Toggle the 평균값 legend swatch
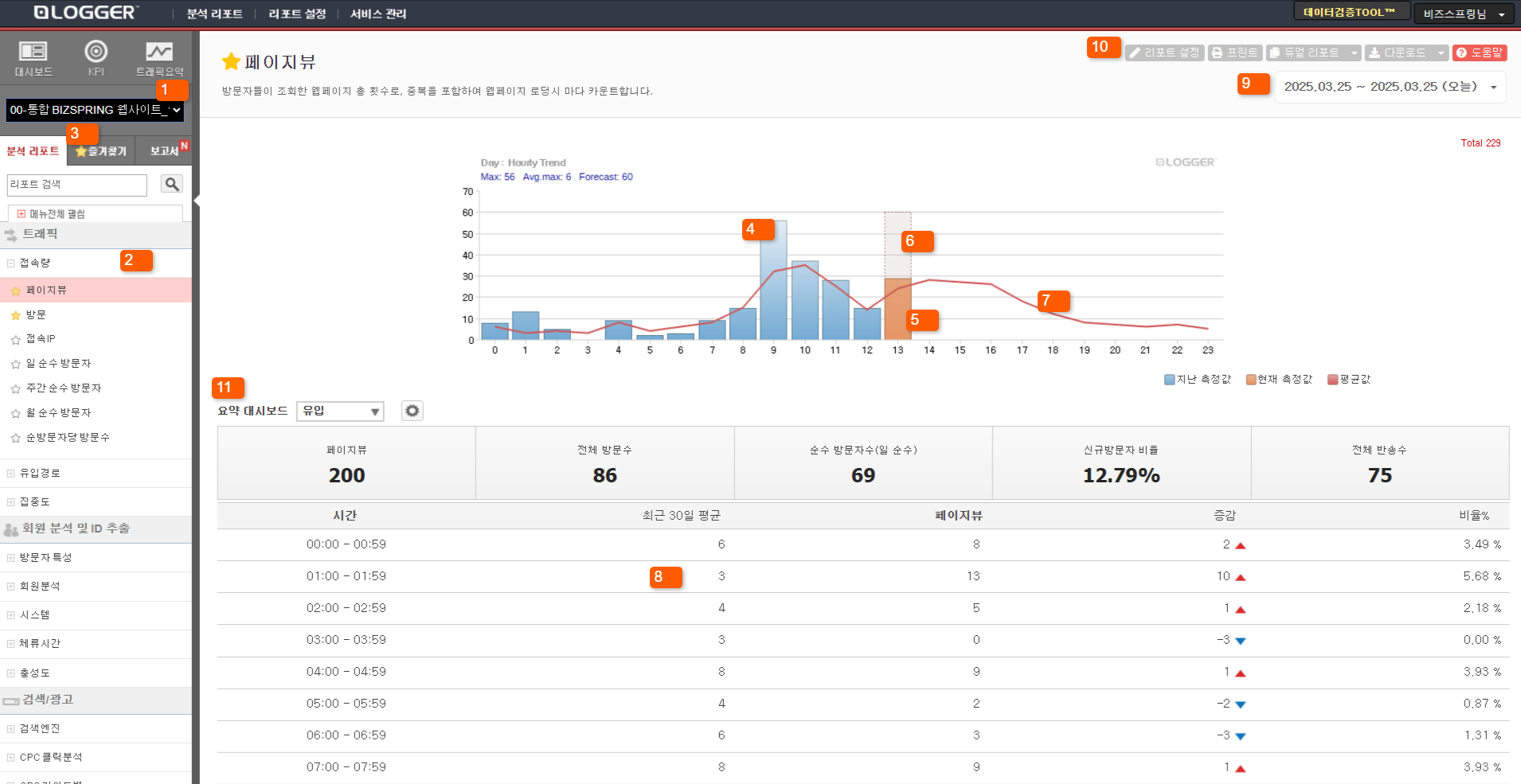This screenshot has width=1521, height=784. pyautogui.click(x=1332, y=380)
